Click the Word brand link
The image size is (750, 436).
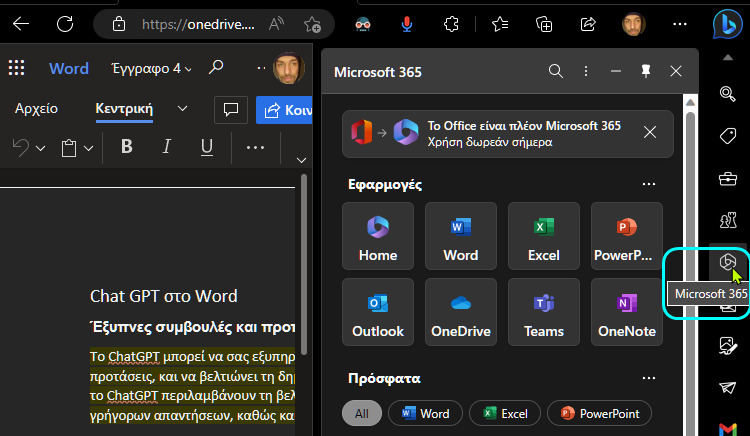tap(69, 68)
